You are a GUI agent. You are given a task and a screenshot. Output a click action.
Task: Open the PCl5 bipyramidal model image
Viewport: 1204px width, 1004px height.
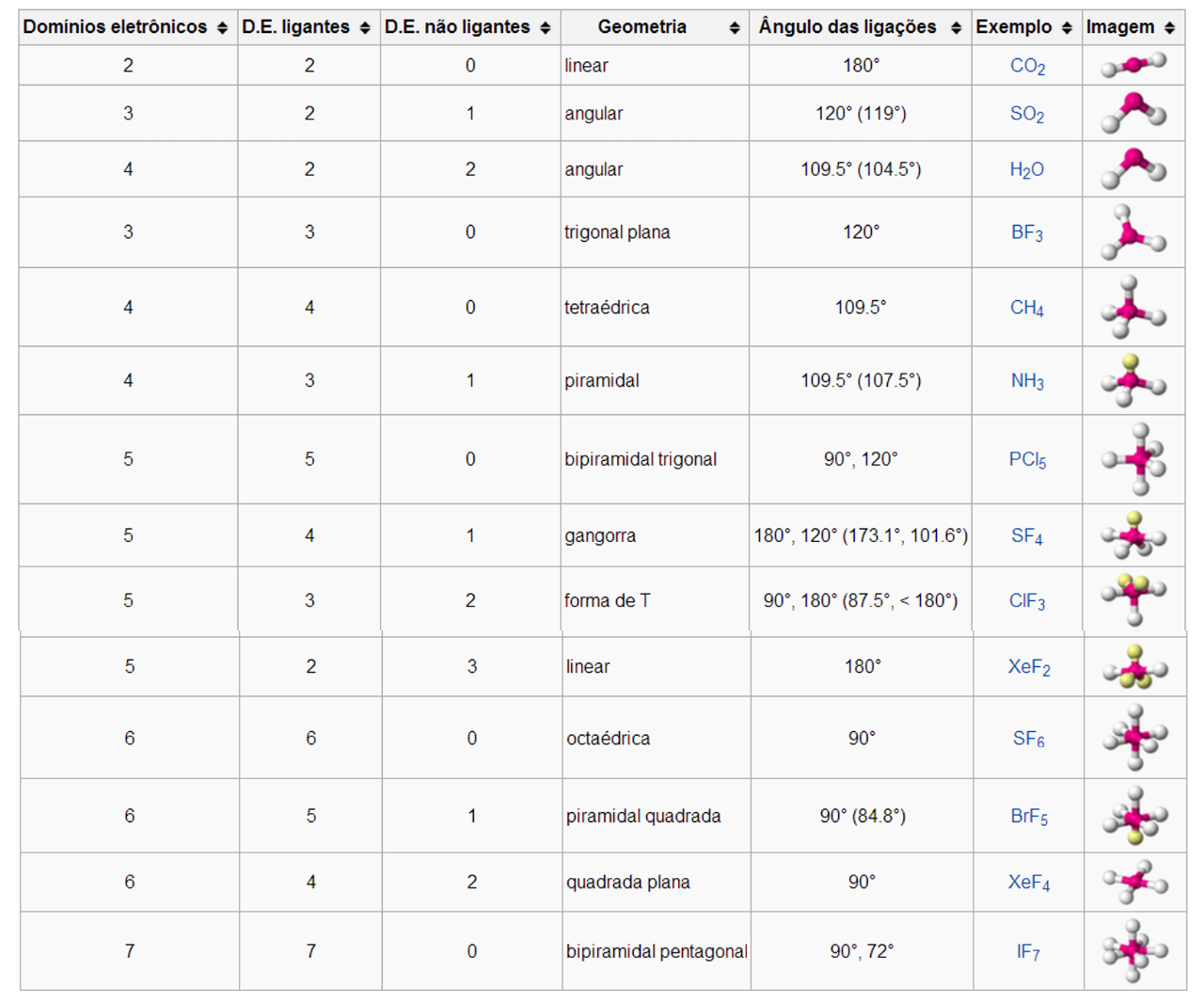(1134, 459)
